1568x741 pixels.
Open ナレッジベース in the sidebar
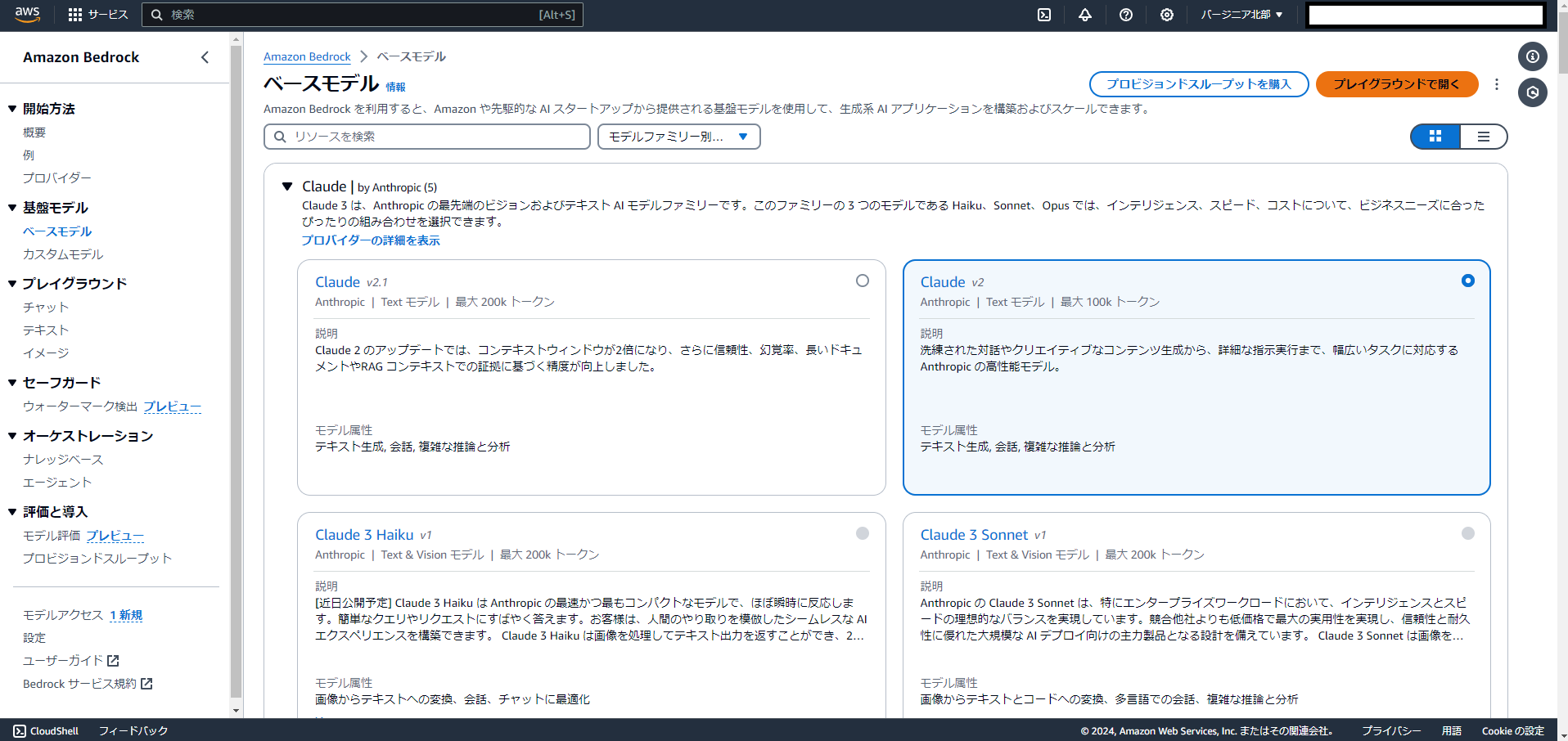pyautogui.click(x=63, y=460)
